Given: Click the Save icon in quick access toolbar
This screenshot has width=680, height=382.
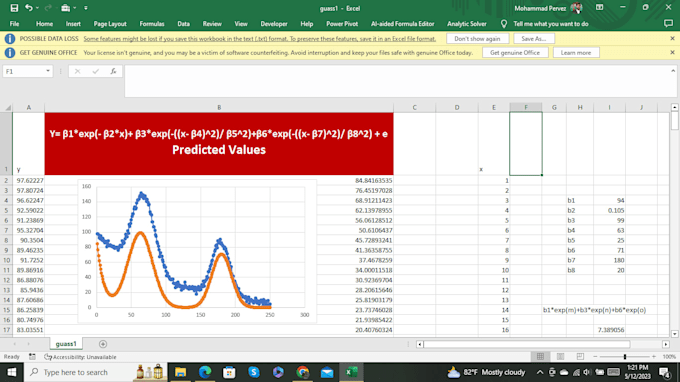Looking at the screenshot, I should [14, 8].
